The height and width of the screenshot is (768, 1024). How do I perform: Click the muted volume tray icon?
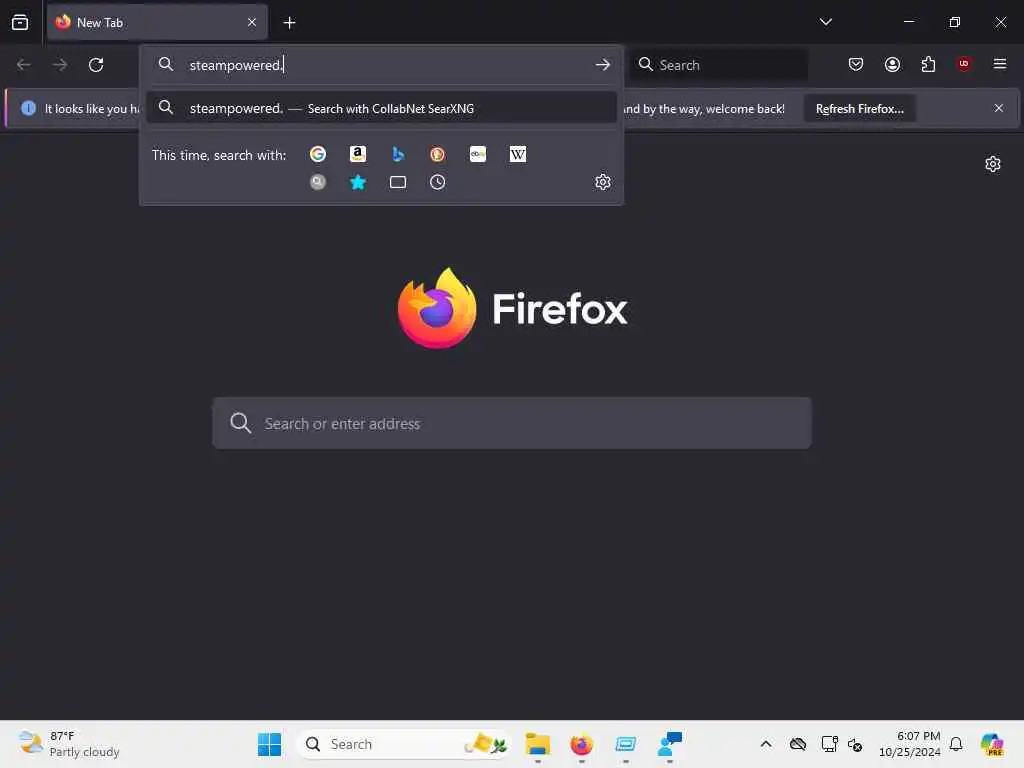click(855, 744)
